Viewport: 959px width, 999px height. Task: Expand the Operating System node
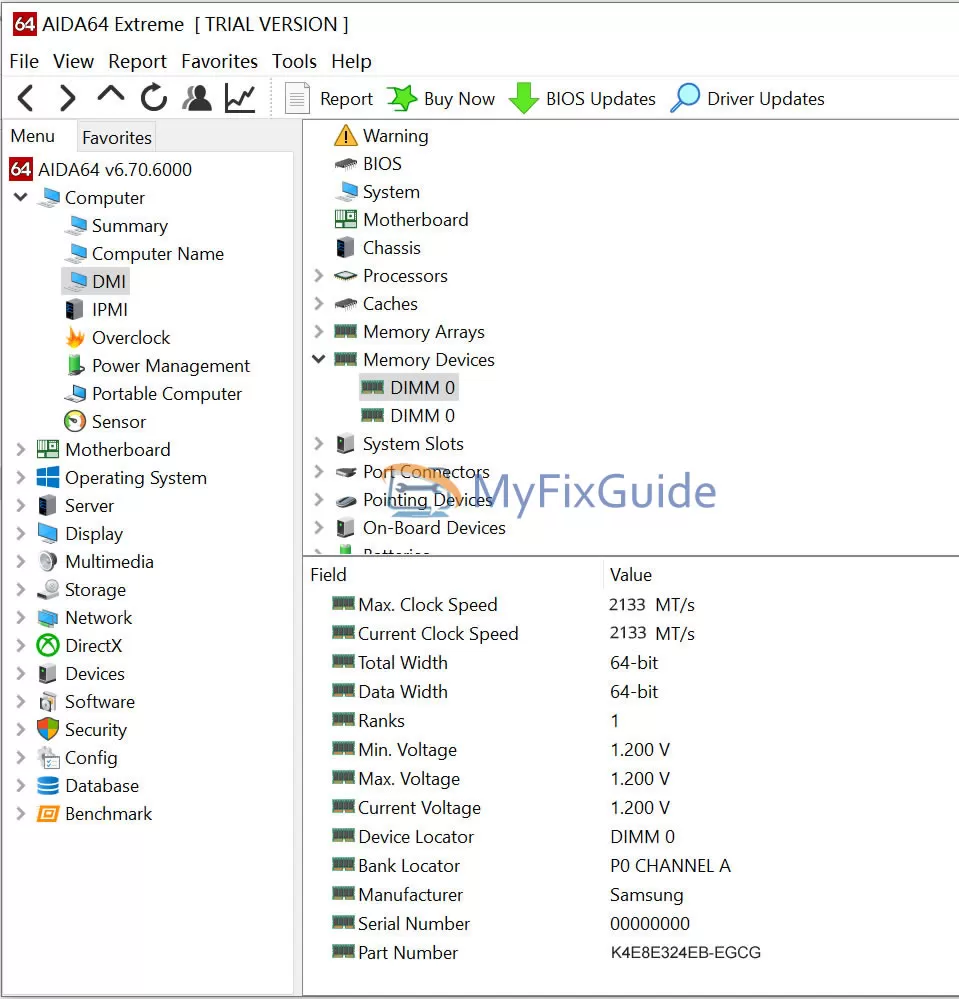pos(21,477)
